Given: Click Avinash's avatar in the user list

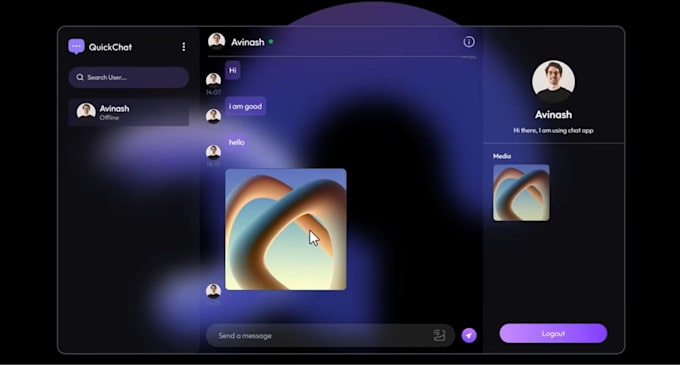Looking at the screenshot, I should coord(86,111).
